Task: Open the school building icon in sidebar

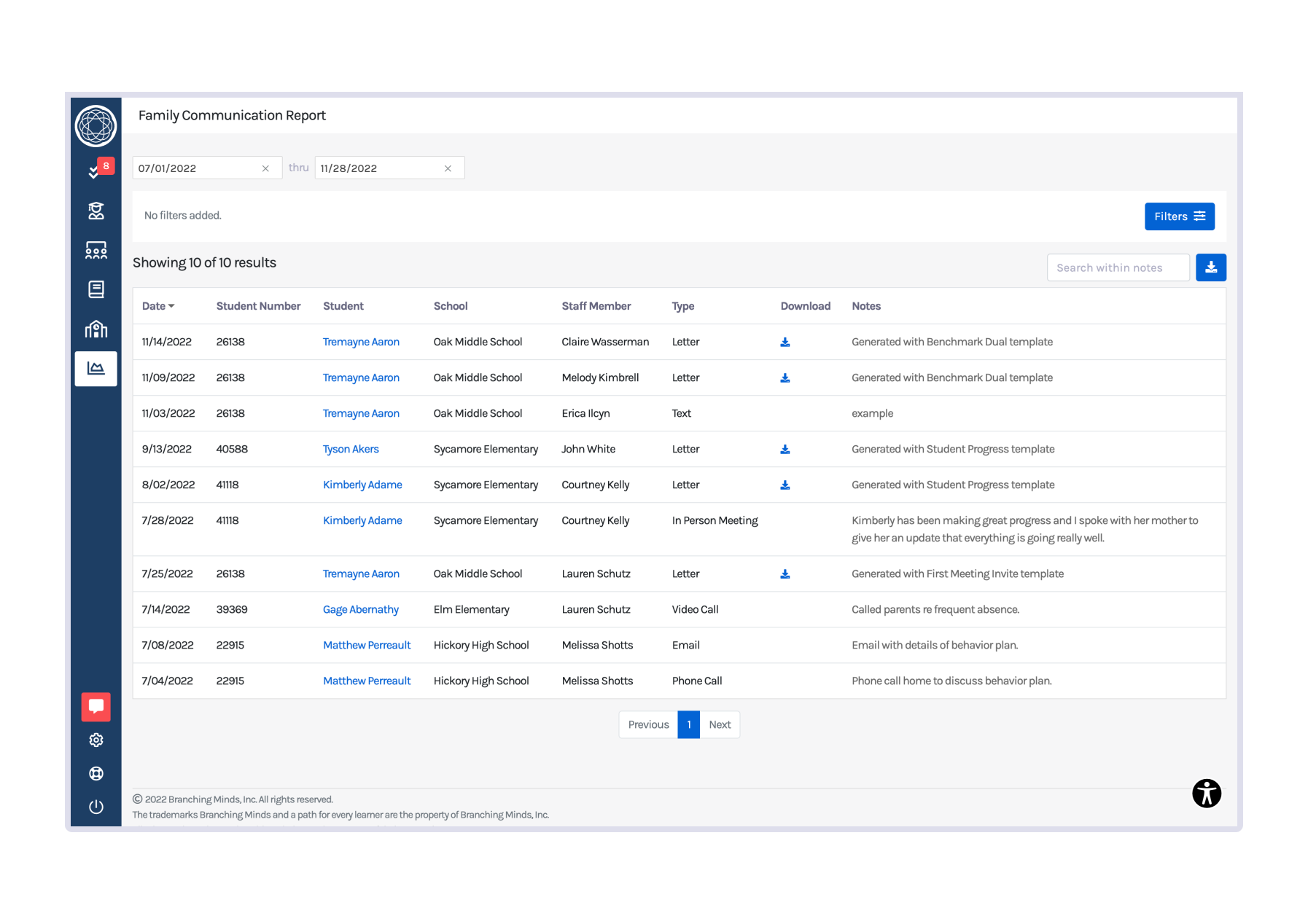Action: click(96, 329)
